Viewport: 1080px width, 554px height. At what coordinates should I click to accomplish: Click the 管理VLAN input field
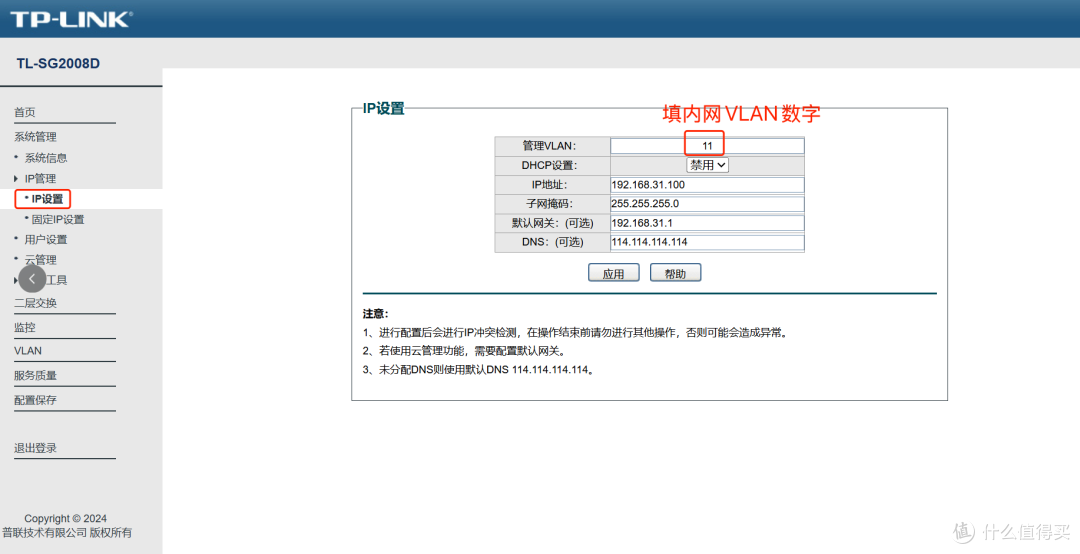[x=707, y=146]
